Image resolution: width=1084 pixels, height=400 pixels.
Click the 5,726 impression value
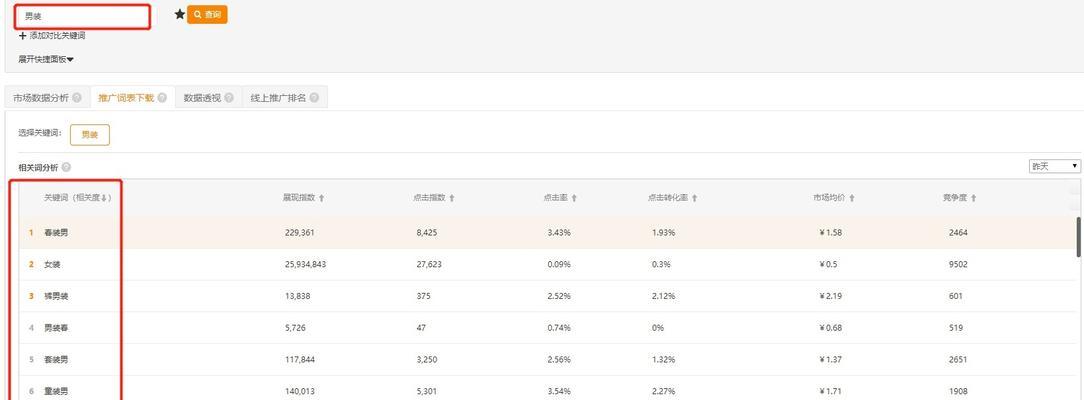(x=295, y=328)
